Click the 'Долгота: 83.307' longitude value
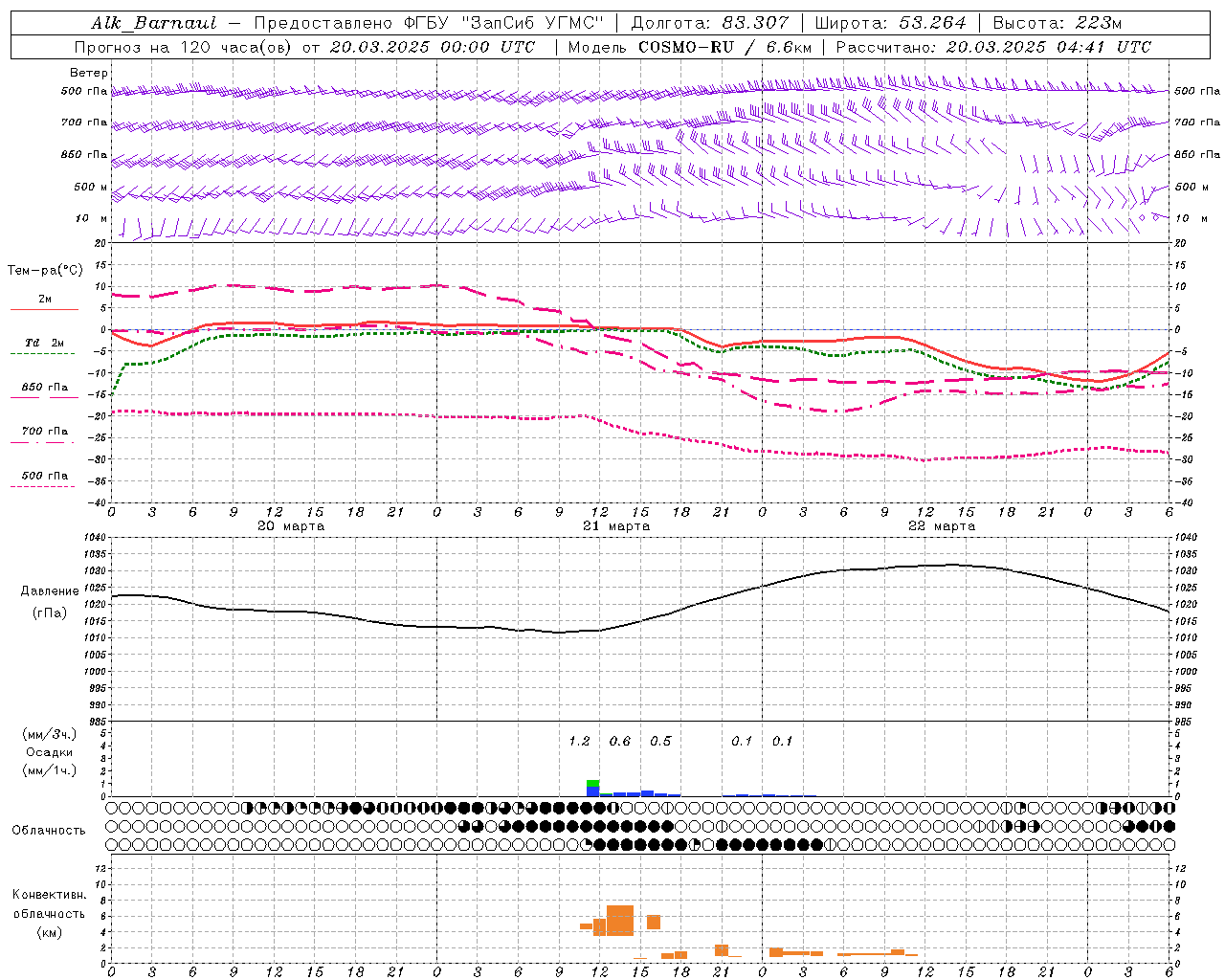Screen dimensions: 1225x980 tap(710, 23)
